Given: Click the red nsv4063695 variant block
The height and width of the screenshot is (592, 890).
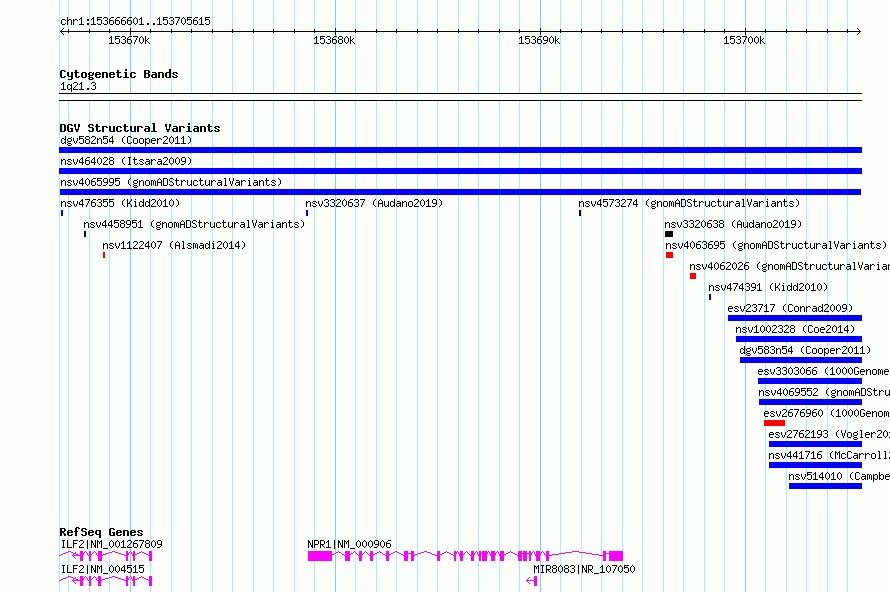Looking at the screenshot, I should coord(670,255).
